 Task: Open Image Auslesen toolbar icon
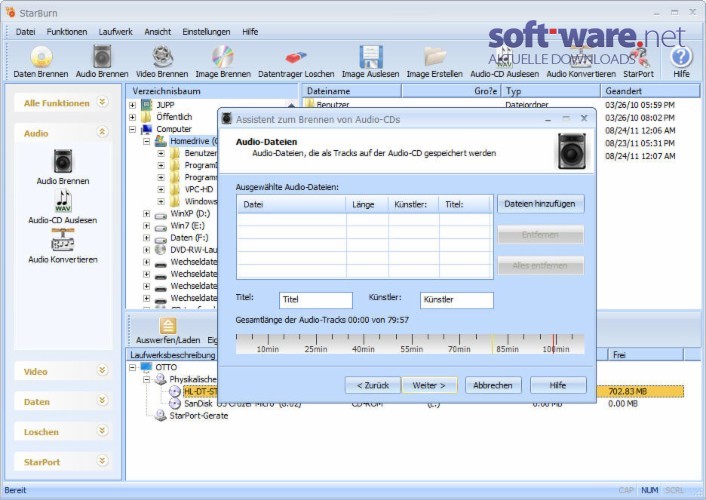pyautogui.click(x=371, y=57)
